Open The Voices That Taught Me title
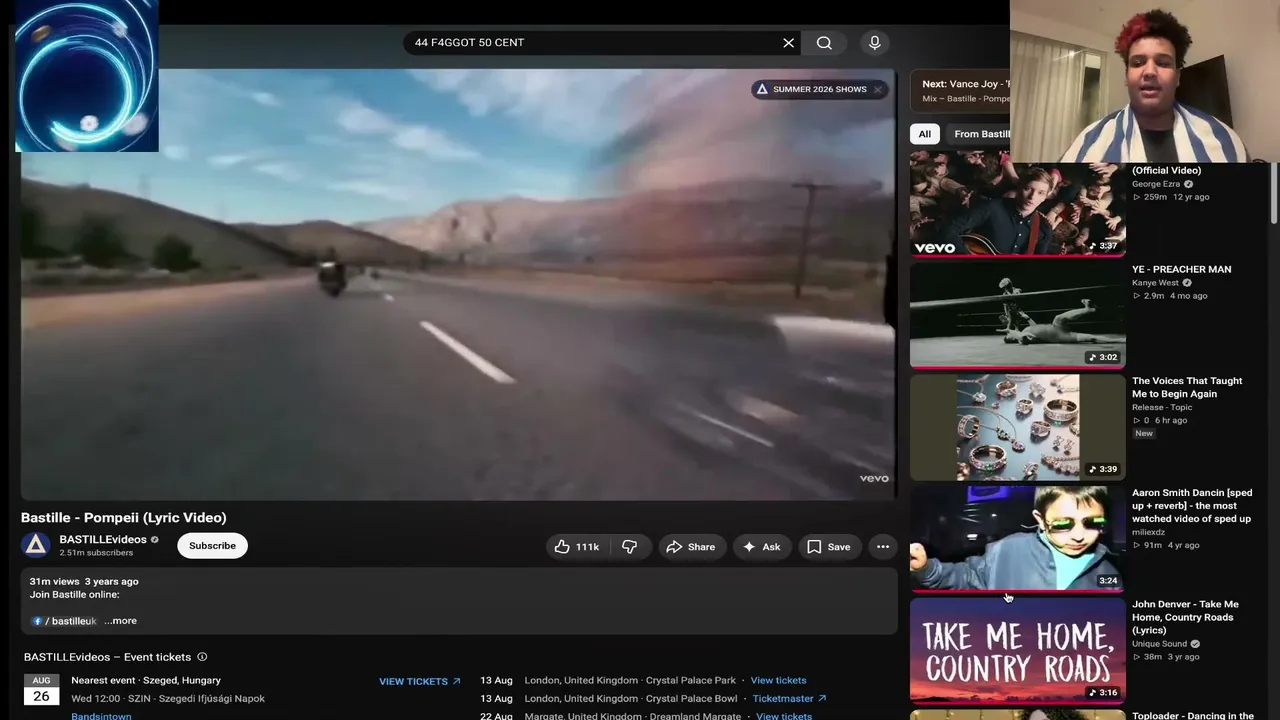This screenshot has width=1280, height=720. 1187,387
